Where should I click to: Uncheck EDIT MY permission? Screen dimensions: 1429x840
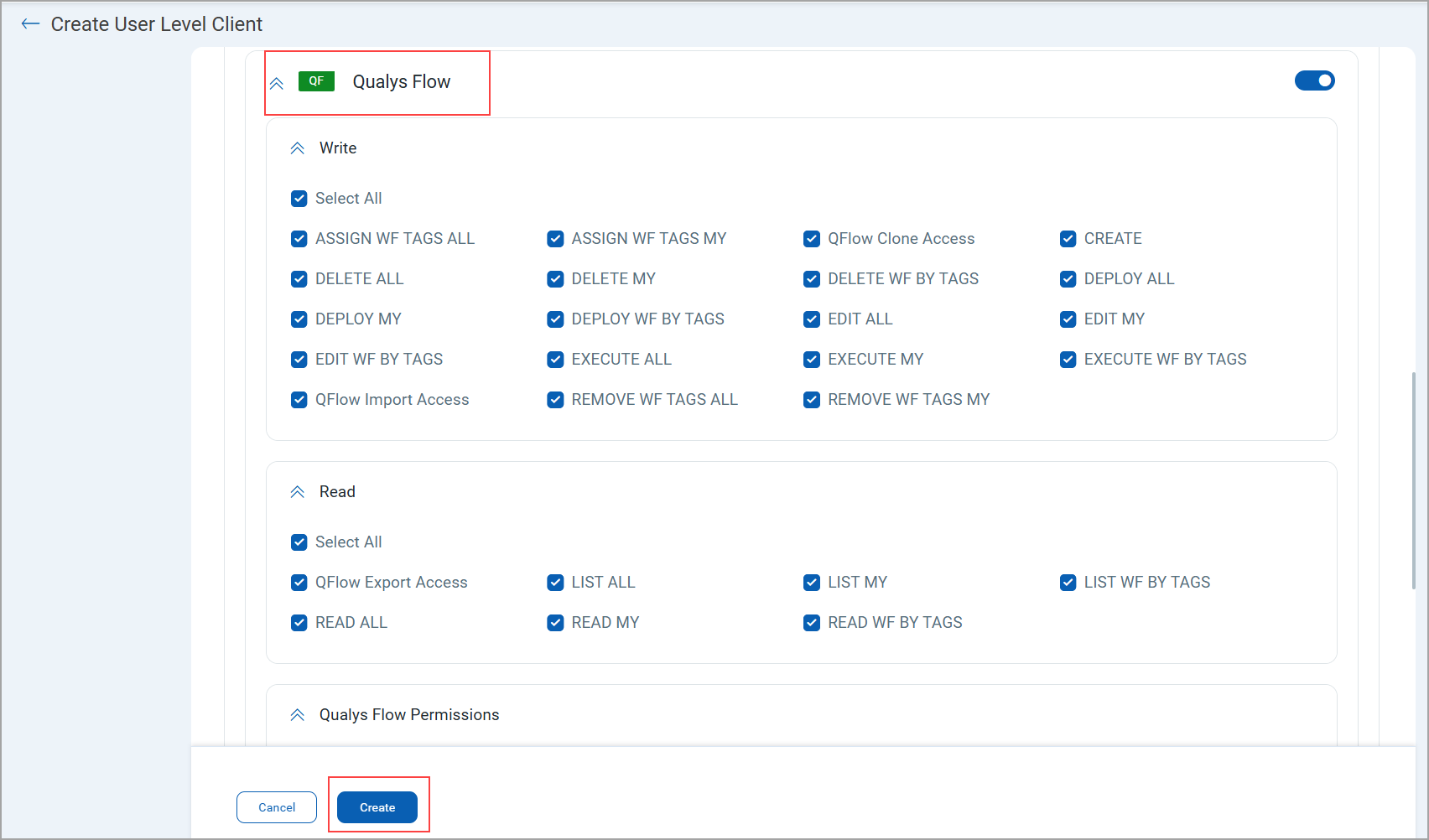(1068, 319)
